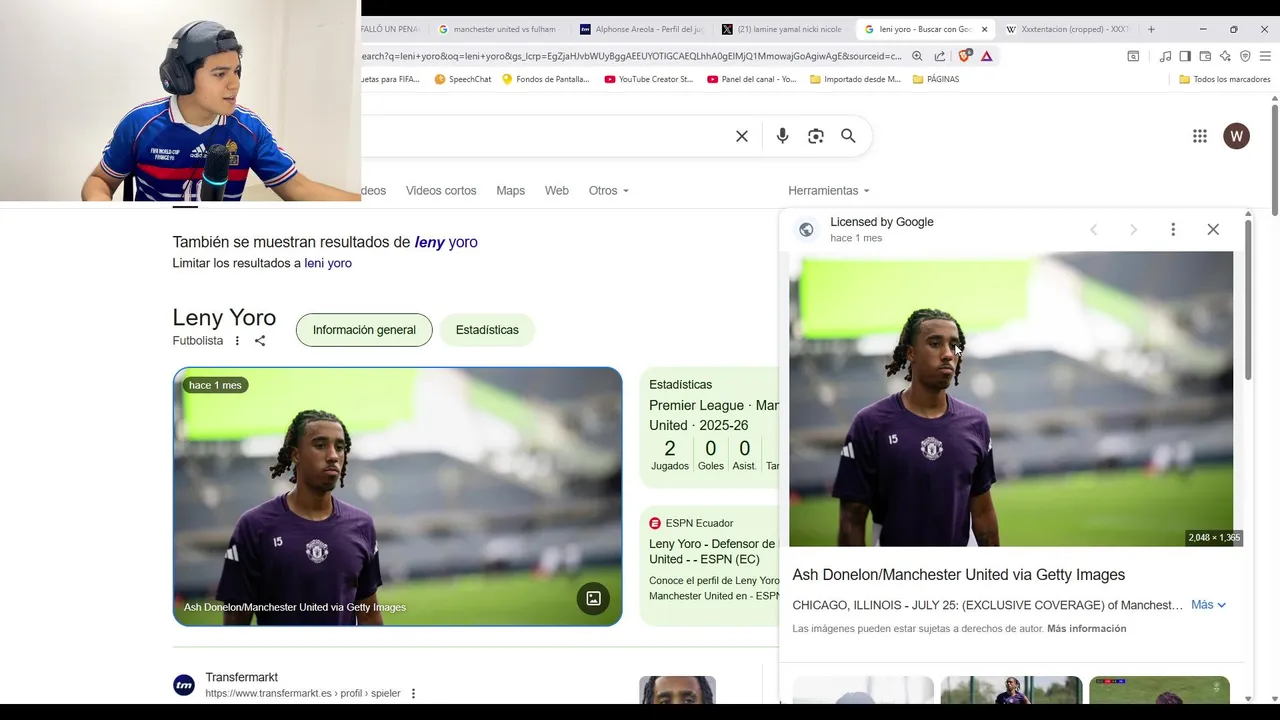1280x720 pixels.
Task: Open the Transfermarkt search result
Action: (x=241, y=677)
